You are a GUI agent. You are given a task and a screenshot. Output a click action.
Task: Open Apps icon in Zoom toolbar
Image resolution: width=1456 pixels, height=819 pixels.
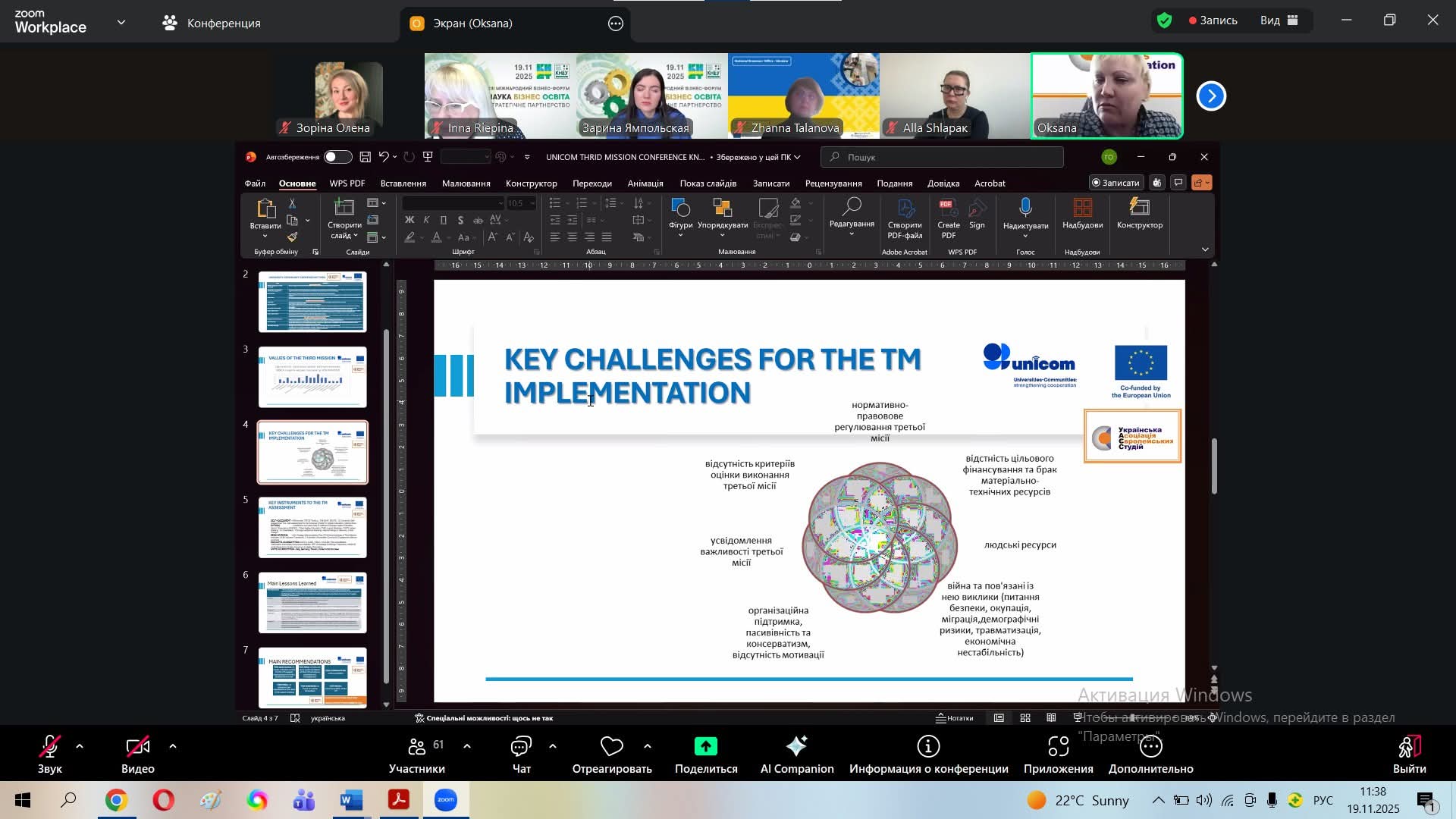pyautogui.click(x=1058, y=748)
